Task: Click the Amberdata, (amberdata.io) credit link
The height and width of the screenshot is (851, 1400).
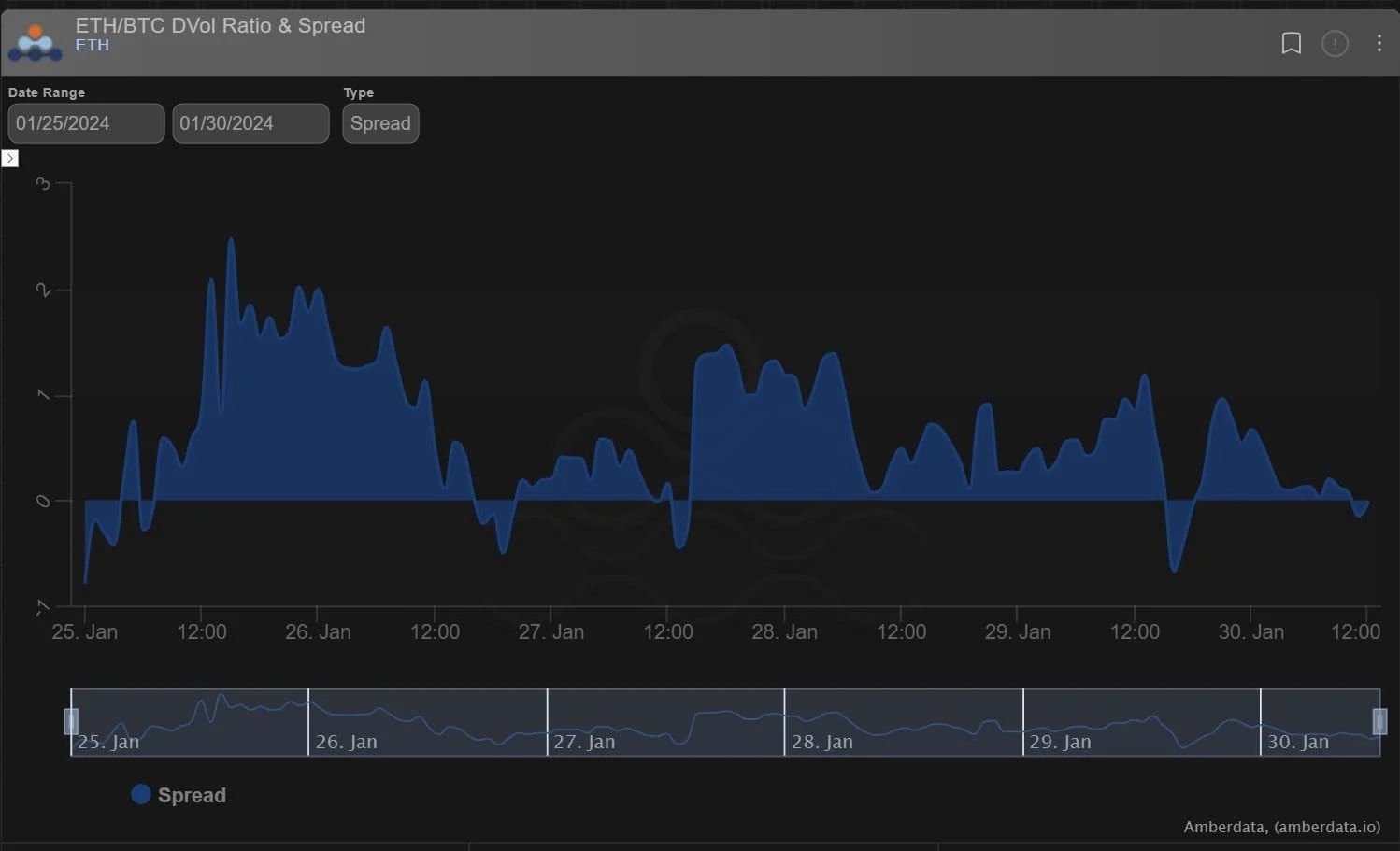Action: (x=1281, y=827)
